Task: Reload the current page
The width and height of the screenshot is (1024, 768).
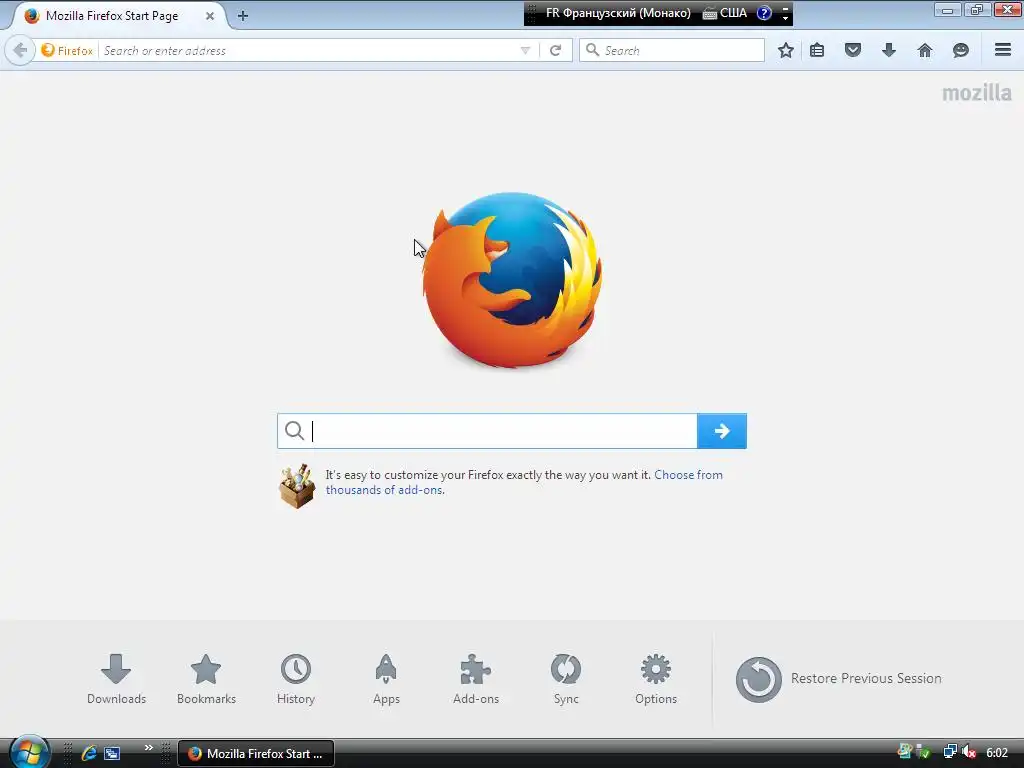Action: (x=556, y=50)
